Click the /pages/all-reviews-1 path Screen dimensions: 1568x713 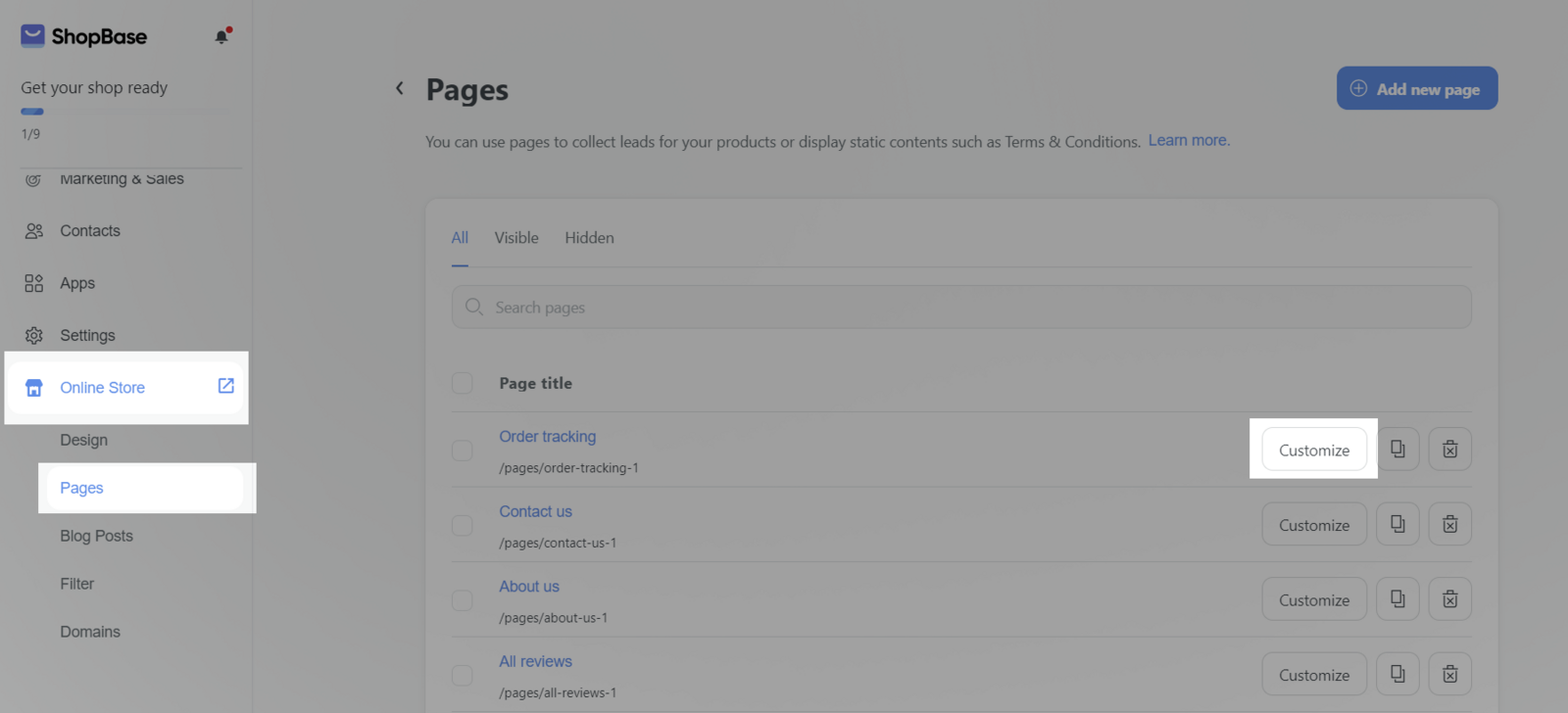pyautogui.click(x=558, y=692)
